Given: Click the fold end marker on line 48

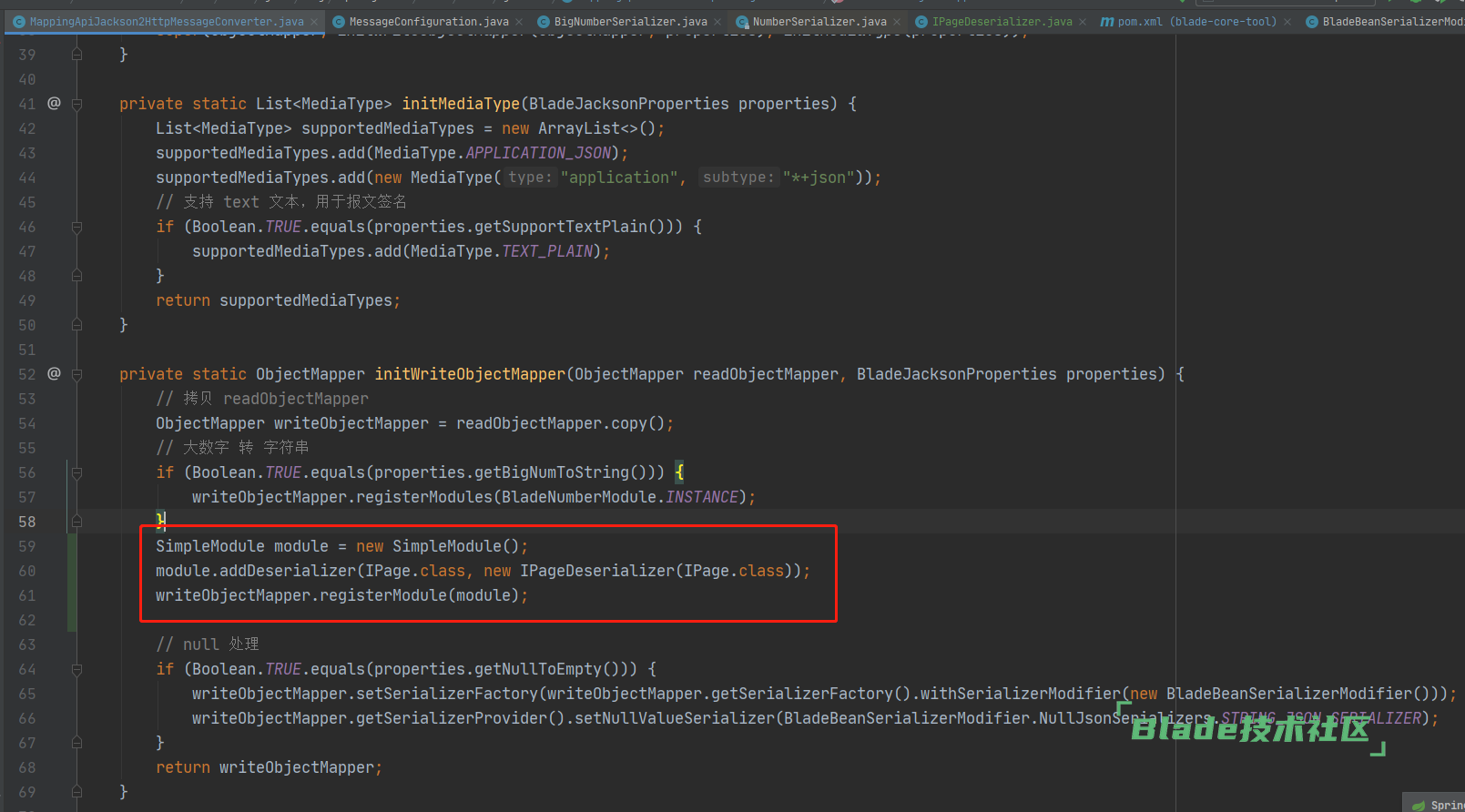Looking at the screenshot, I should click(x=77, y=276).
